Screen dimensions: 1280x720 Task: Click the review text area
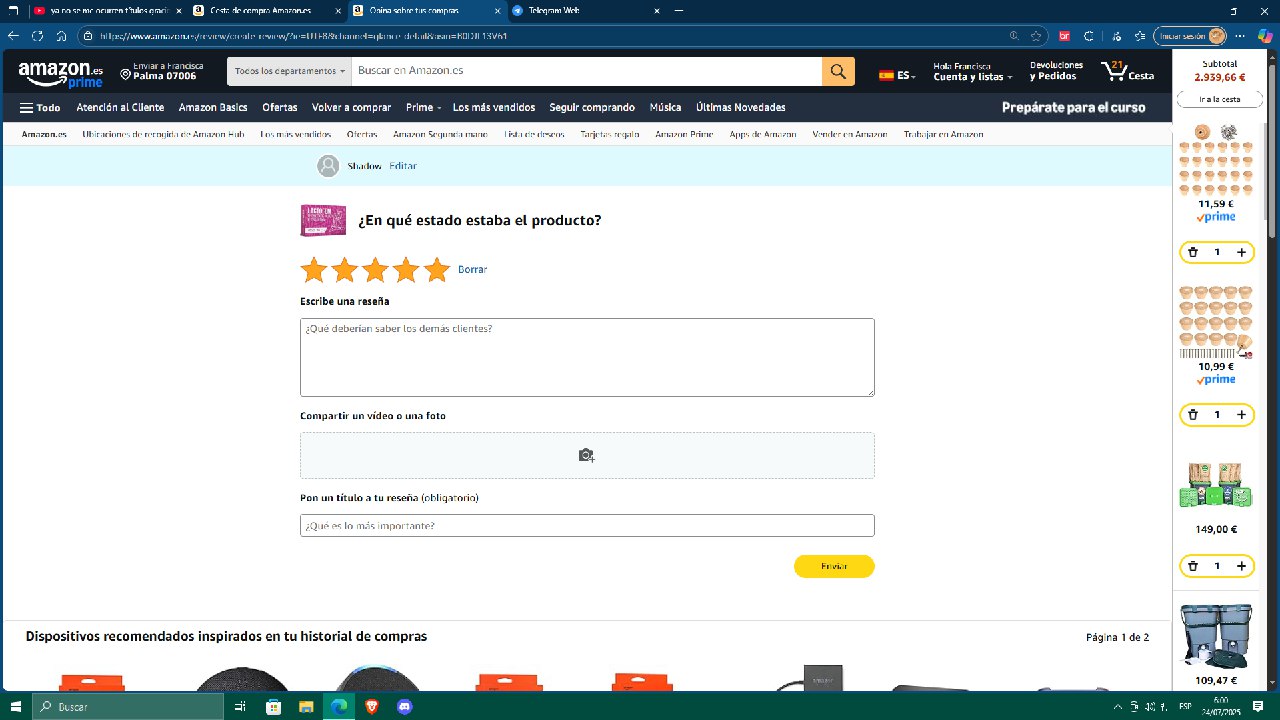pos(587,357)
